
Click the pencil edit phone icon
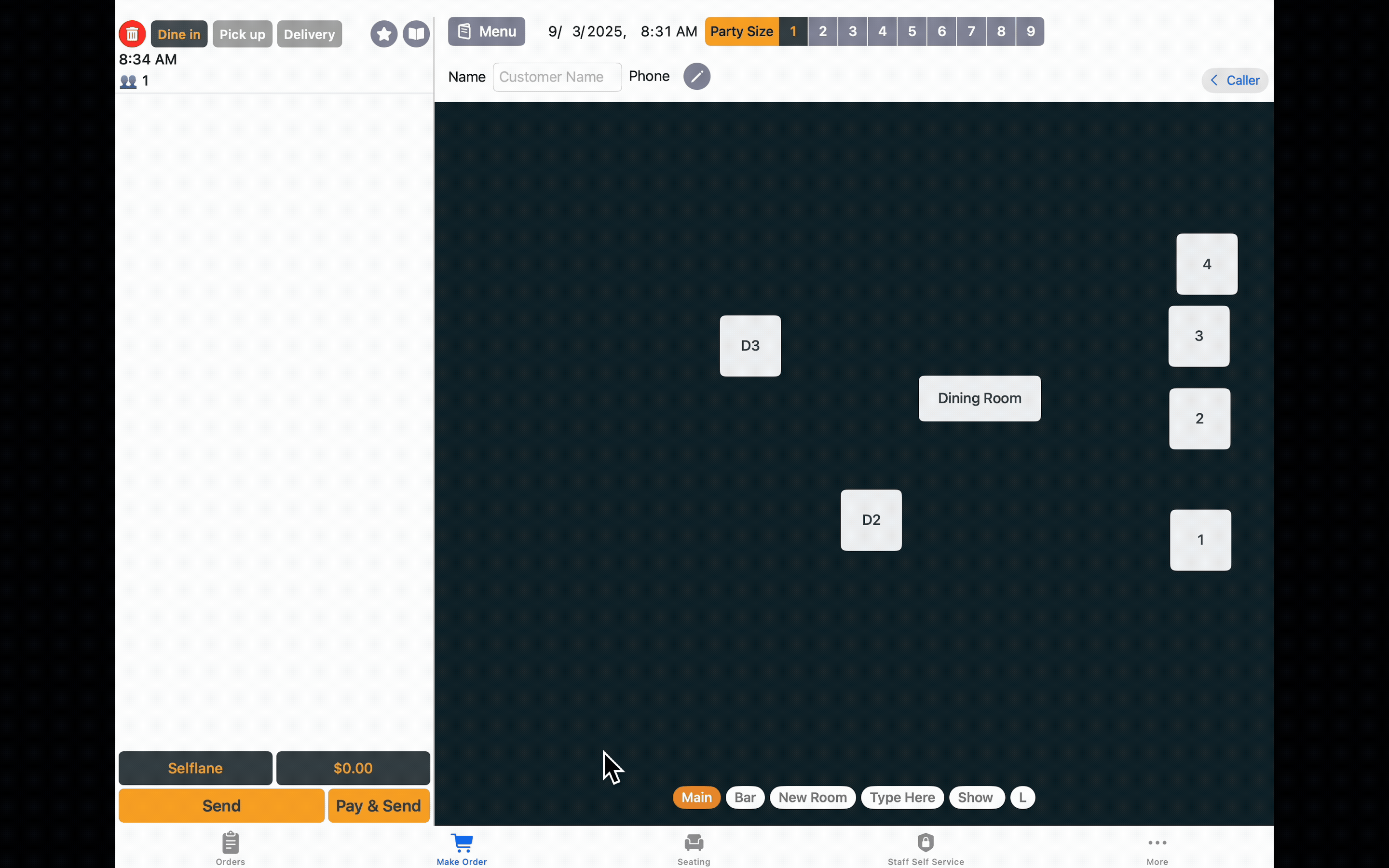697,76
